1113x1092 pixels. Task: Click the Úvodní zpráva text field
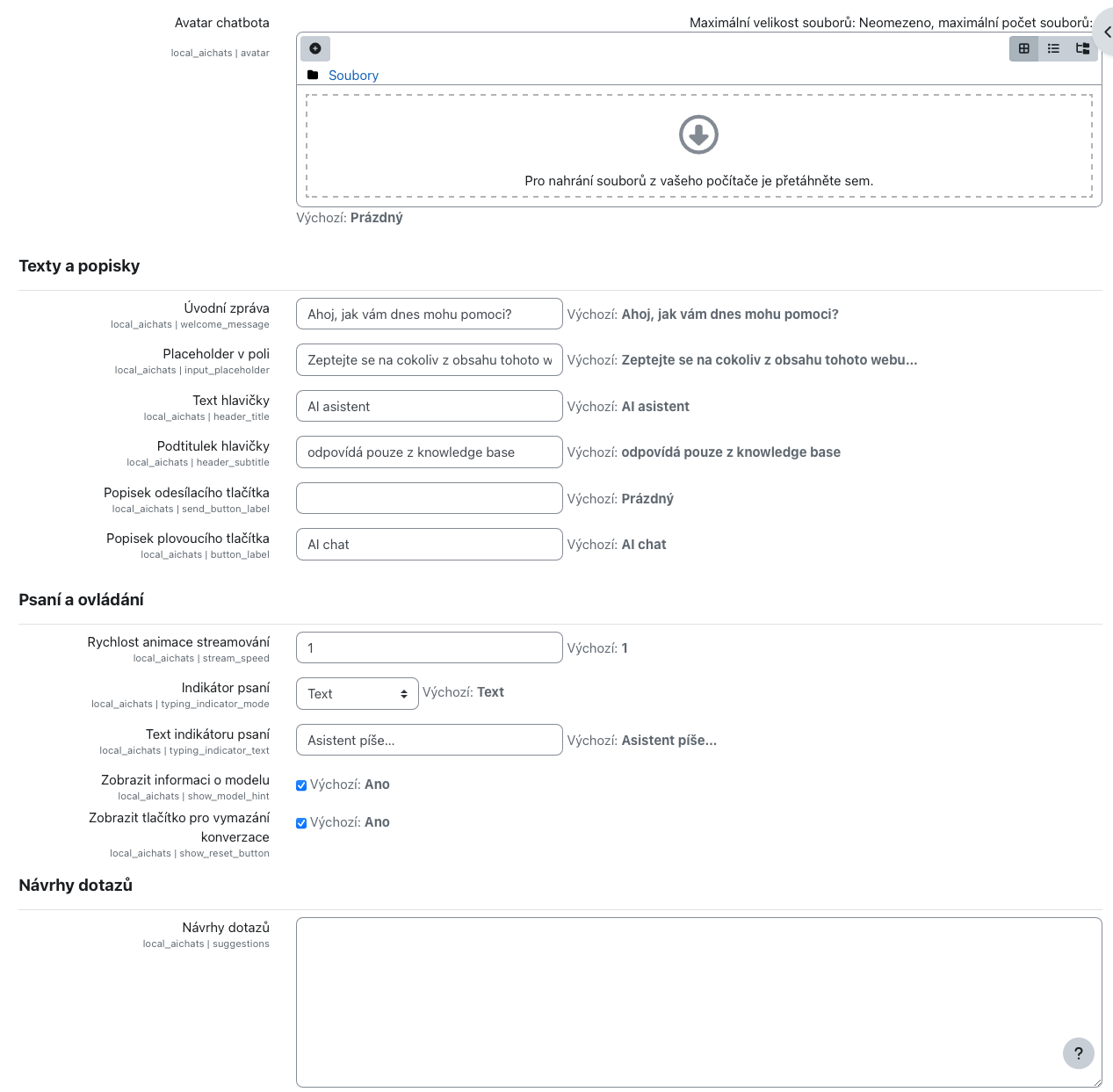coord(429,315)
